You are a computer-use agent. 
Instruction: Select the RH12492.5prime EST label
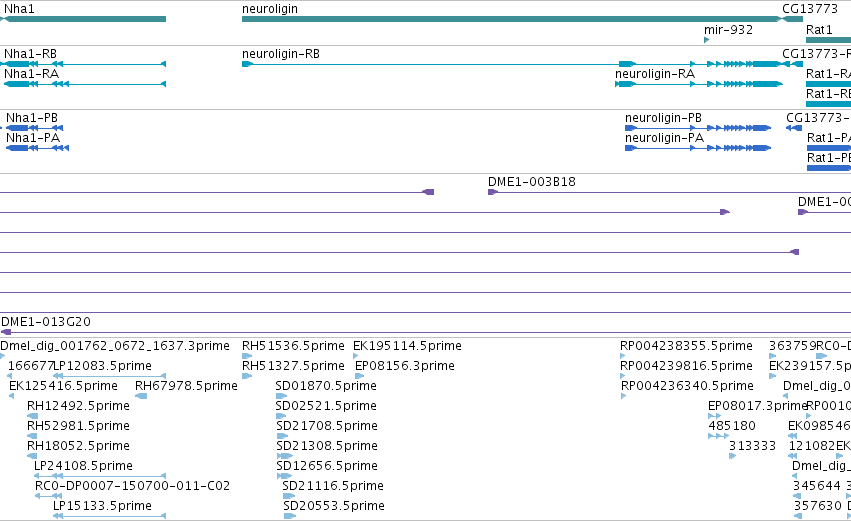pos(78,406)
